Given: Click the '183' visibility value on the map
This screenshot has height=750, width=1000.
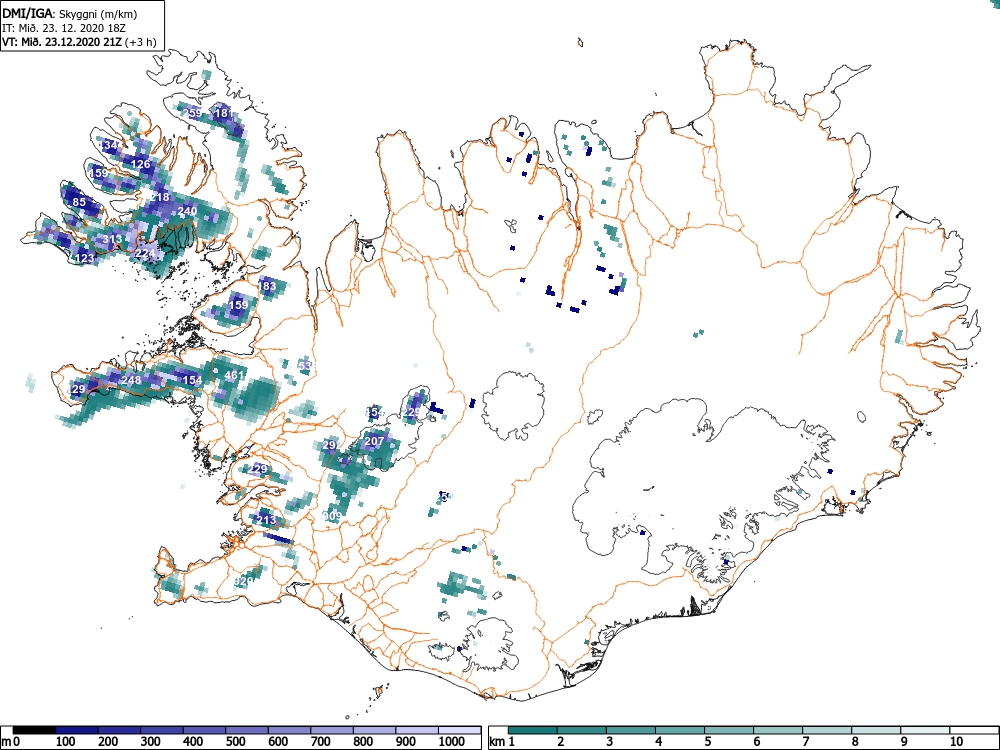Looking at the screenshot, I should coord(267,285).
